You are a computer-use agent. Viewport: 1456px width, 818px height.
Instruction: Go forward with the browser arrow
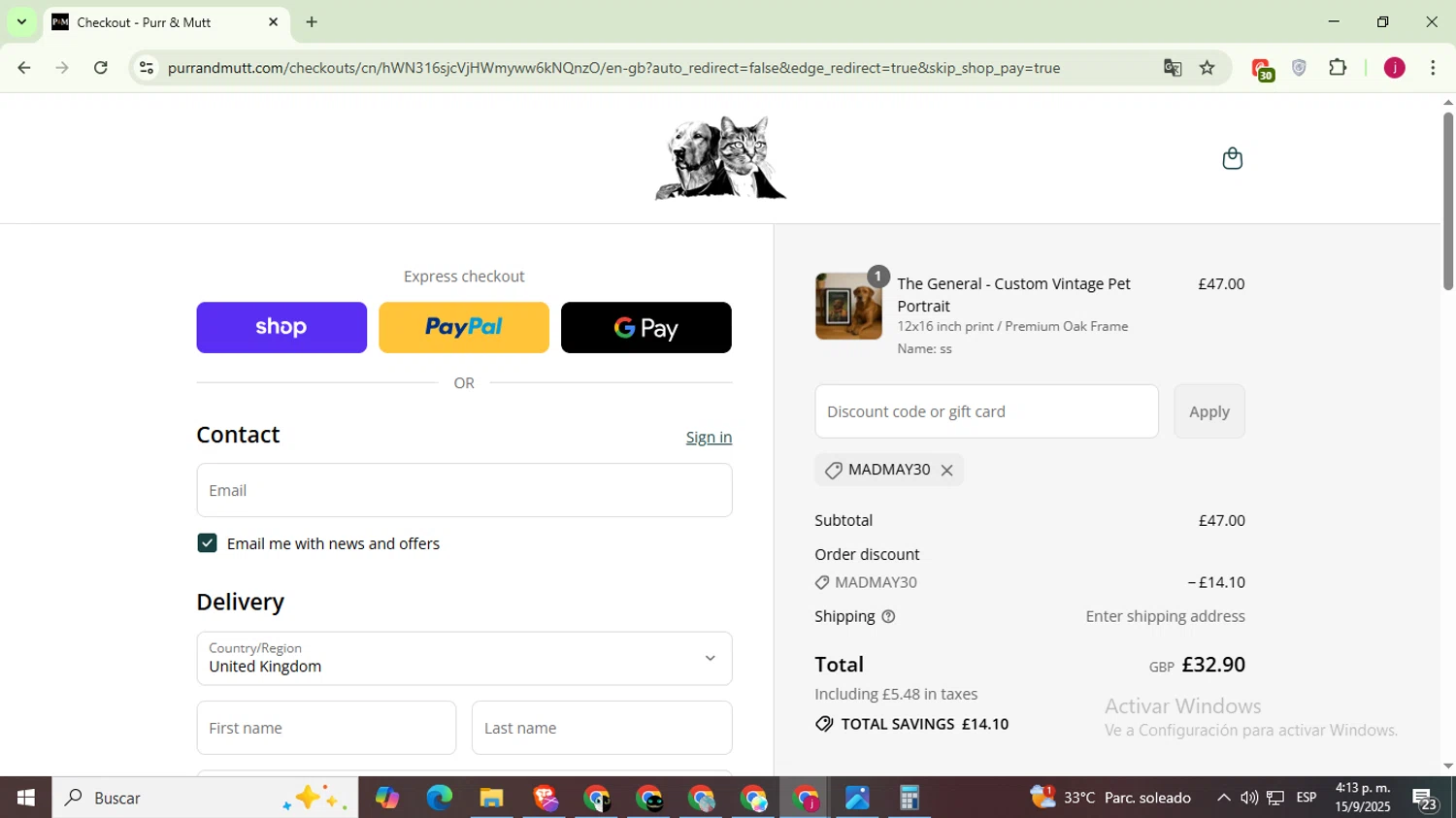62,68
